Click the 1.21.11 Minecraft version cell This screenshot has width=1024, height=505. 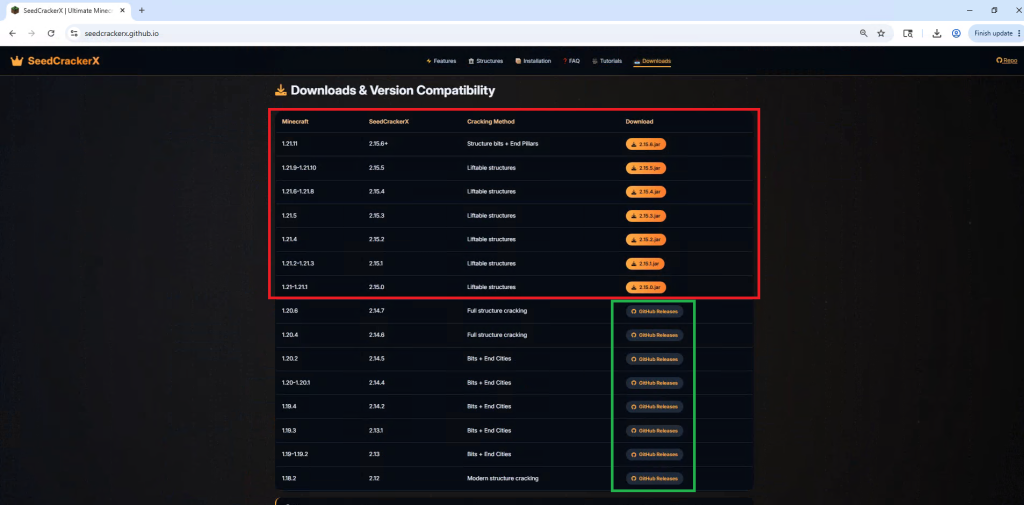pos(290,144)
